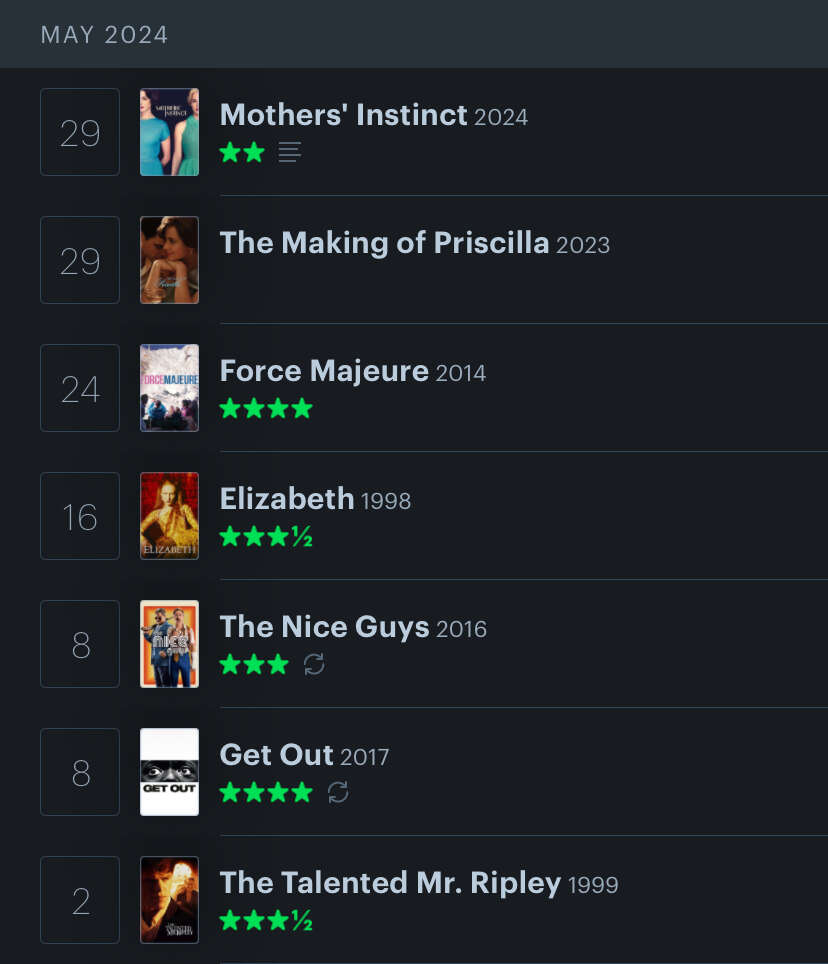This screenshot has width=828, height=964.
Task: Click the four-star rating under Force Majeure
Action: coord(266,408)
